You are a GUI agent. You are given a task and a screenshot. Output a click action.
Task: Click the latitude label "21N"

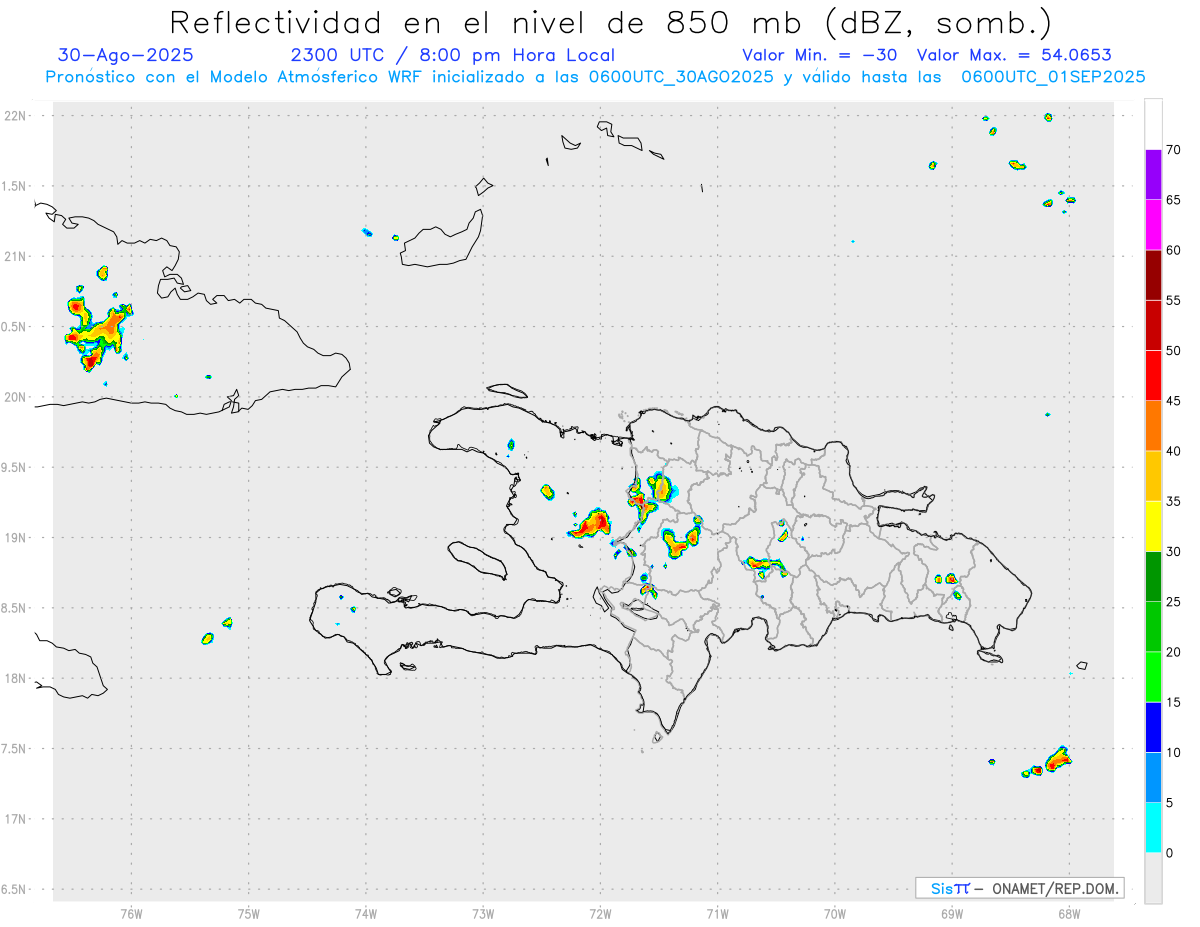click(15, 256)
